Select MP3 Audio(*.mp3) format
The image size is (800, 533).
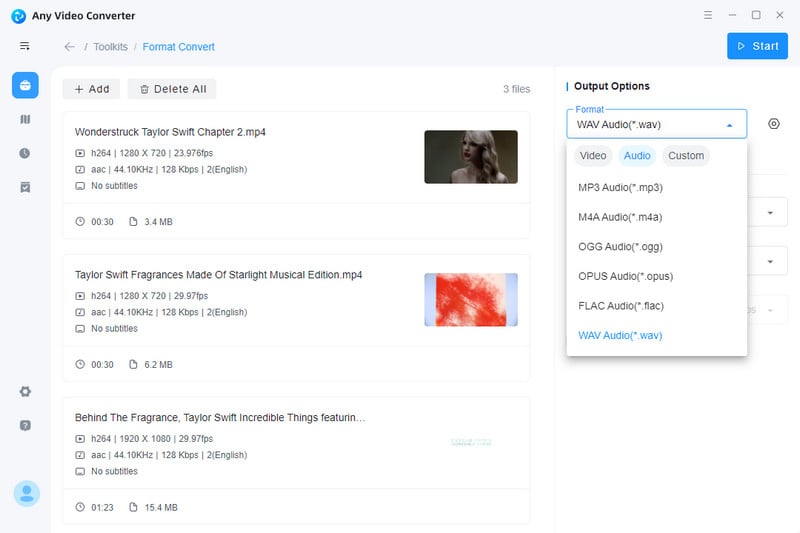click(657, 188)
